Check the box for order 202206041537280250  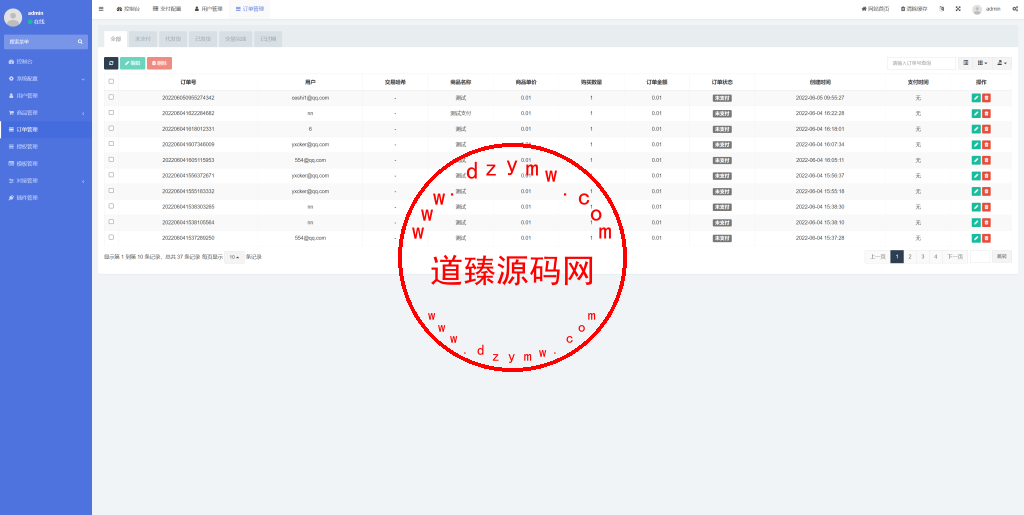[x=111, y=238]
